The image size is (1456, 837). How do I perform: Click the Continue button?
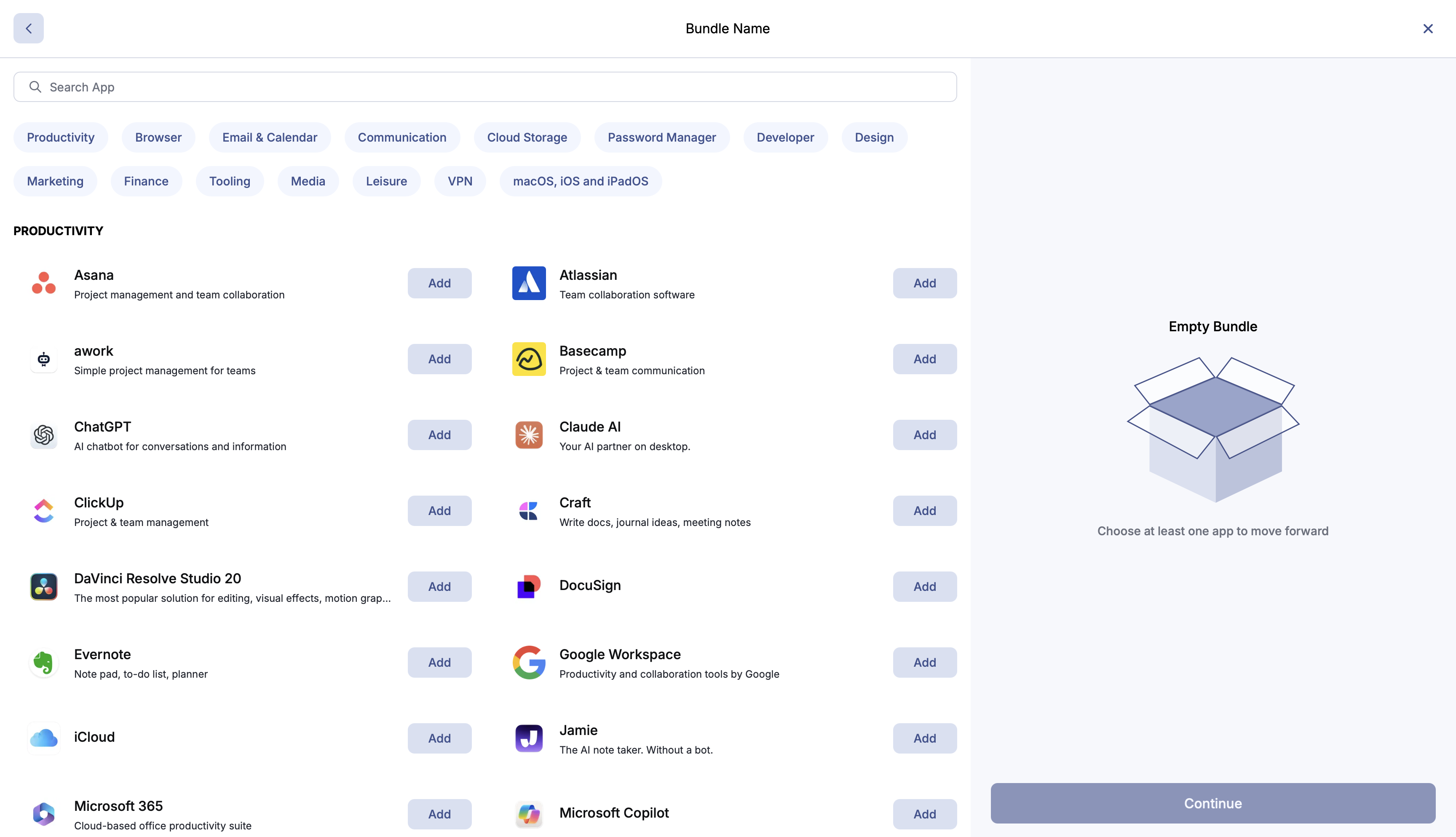coord(1213,803)
